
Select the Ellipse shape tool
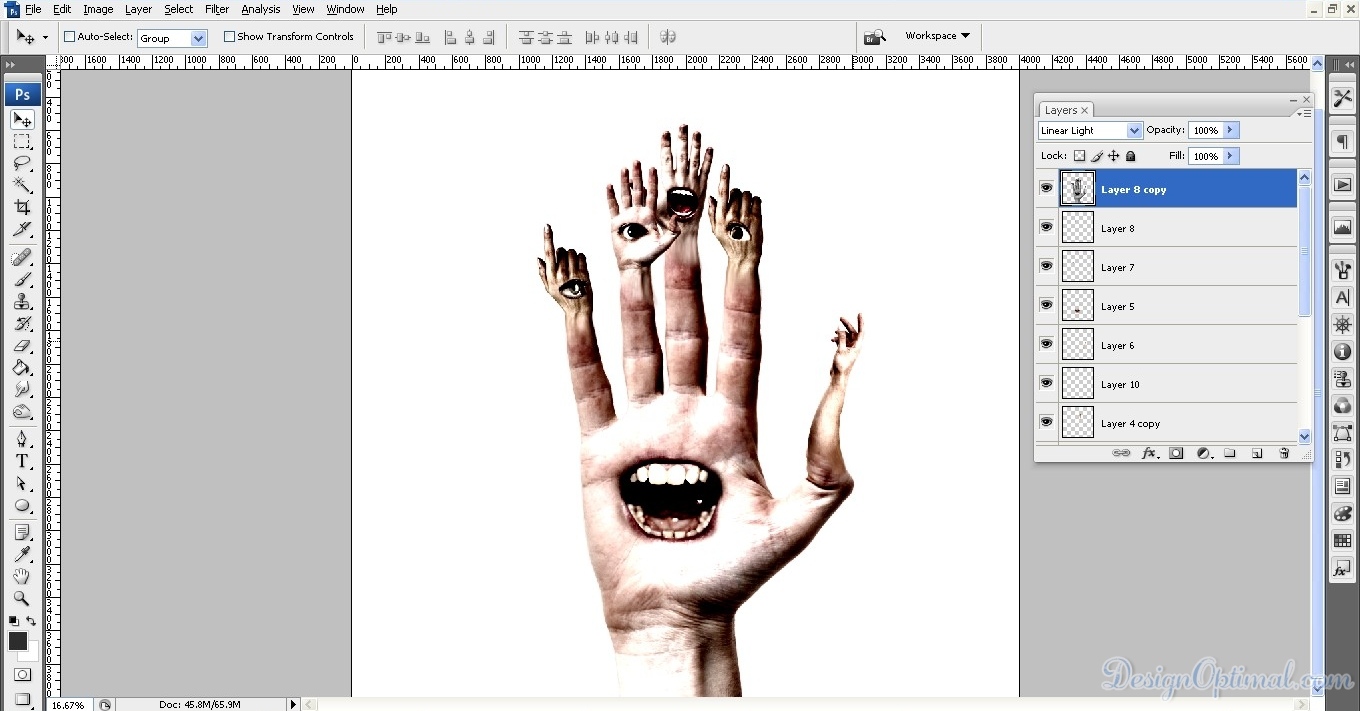(x=22, y=506)
